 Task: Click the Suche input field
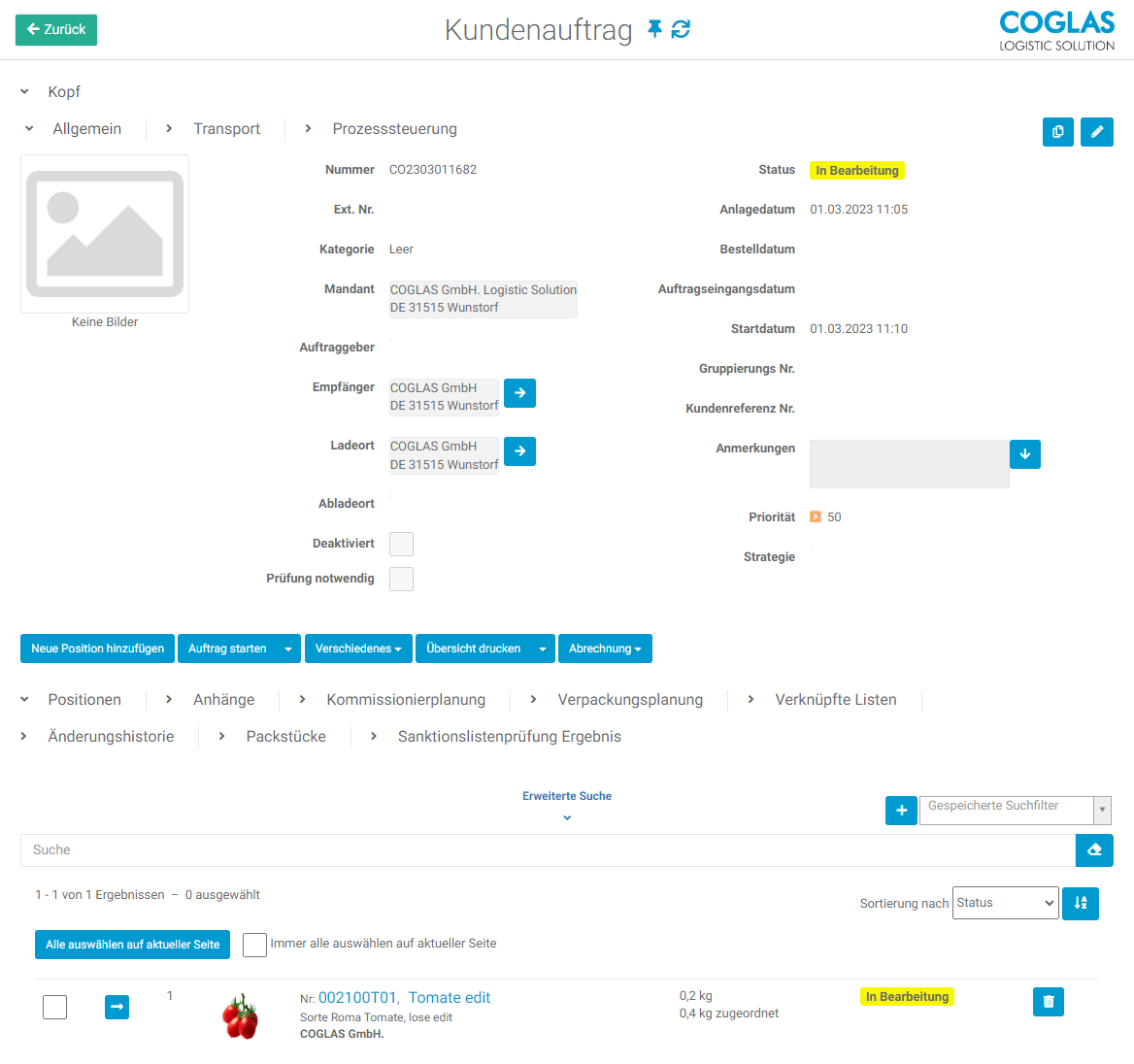[x=547, y=850]
